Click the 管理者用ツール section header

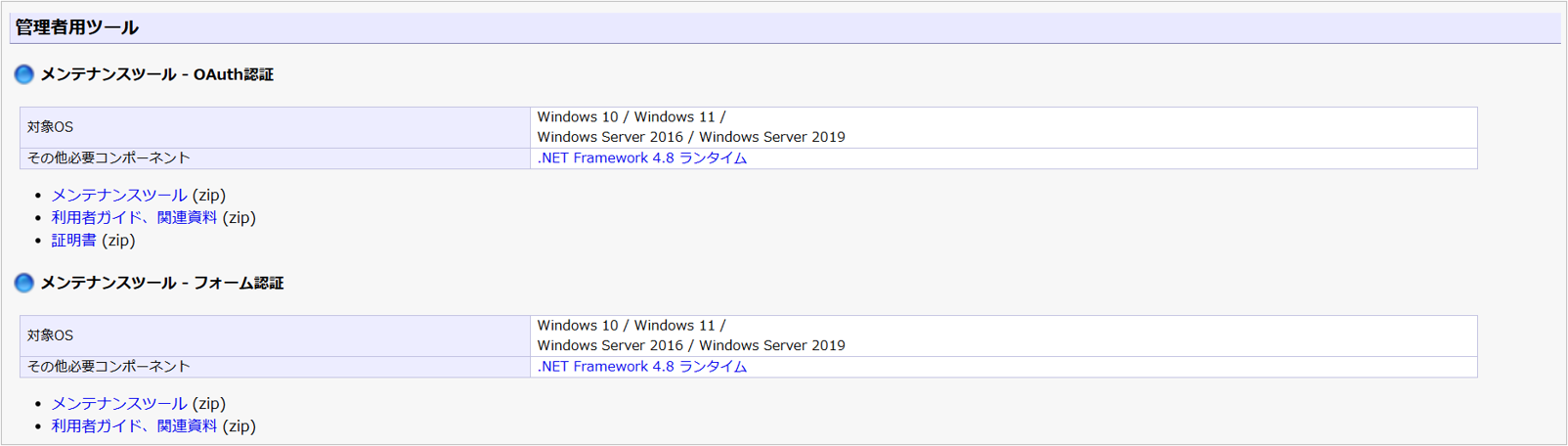[76, 27]
